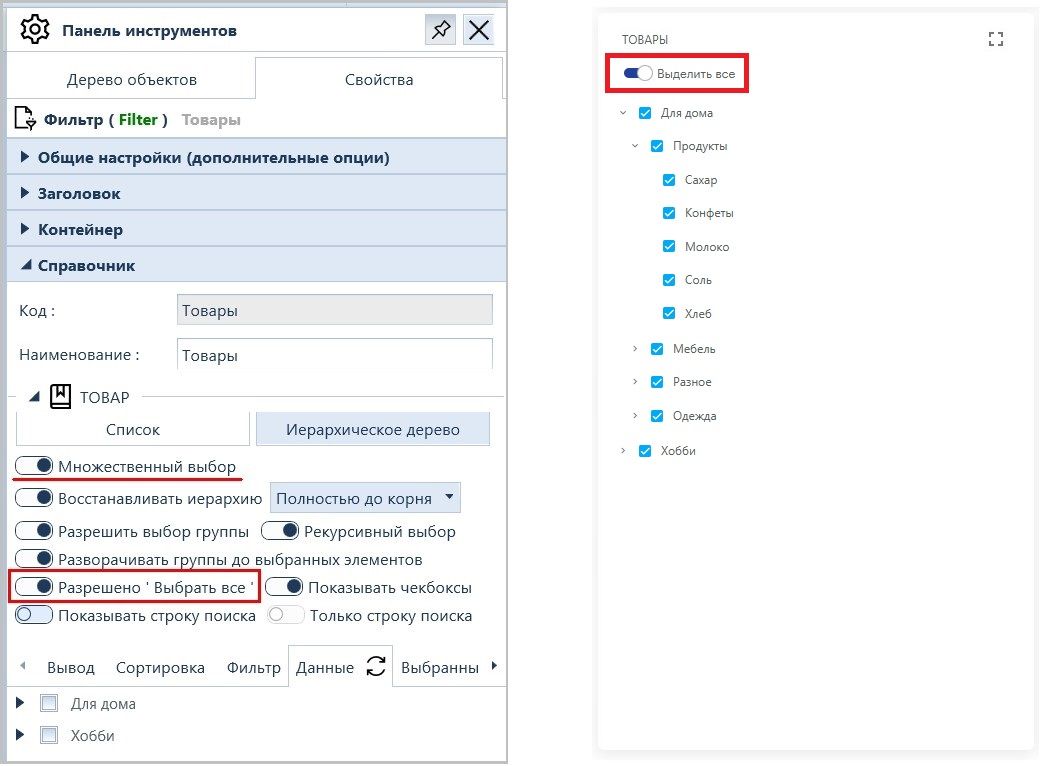Open the Выбранны tab

click(x=440, y=668)
